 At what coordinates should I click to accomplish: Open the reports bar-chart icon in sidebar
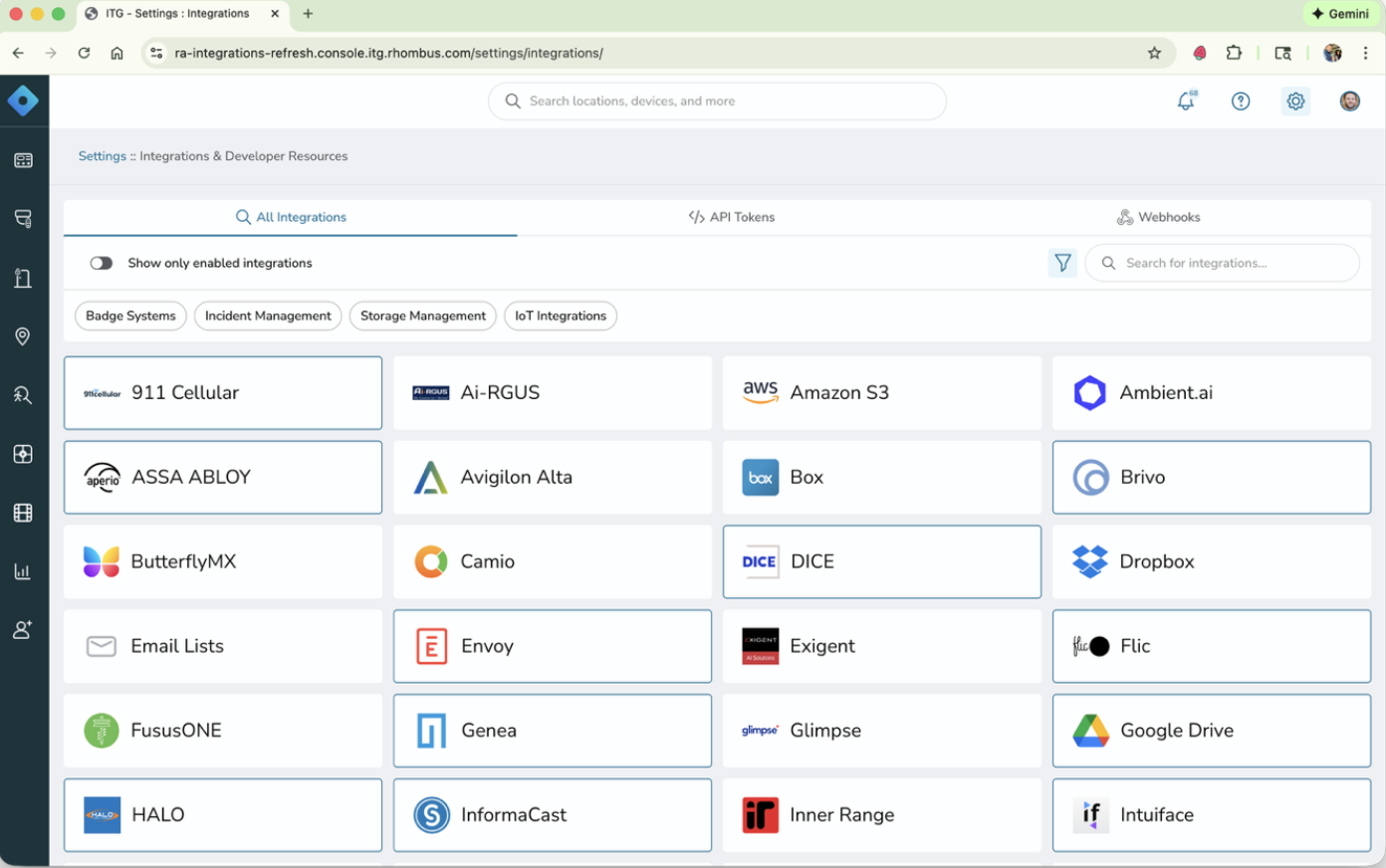(24, 570)
